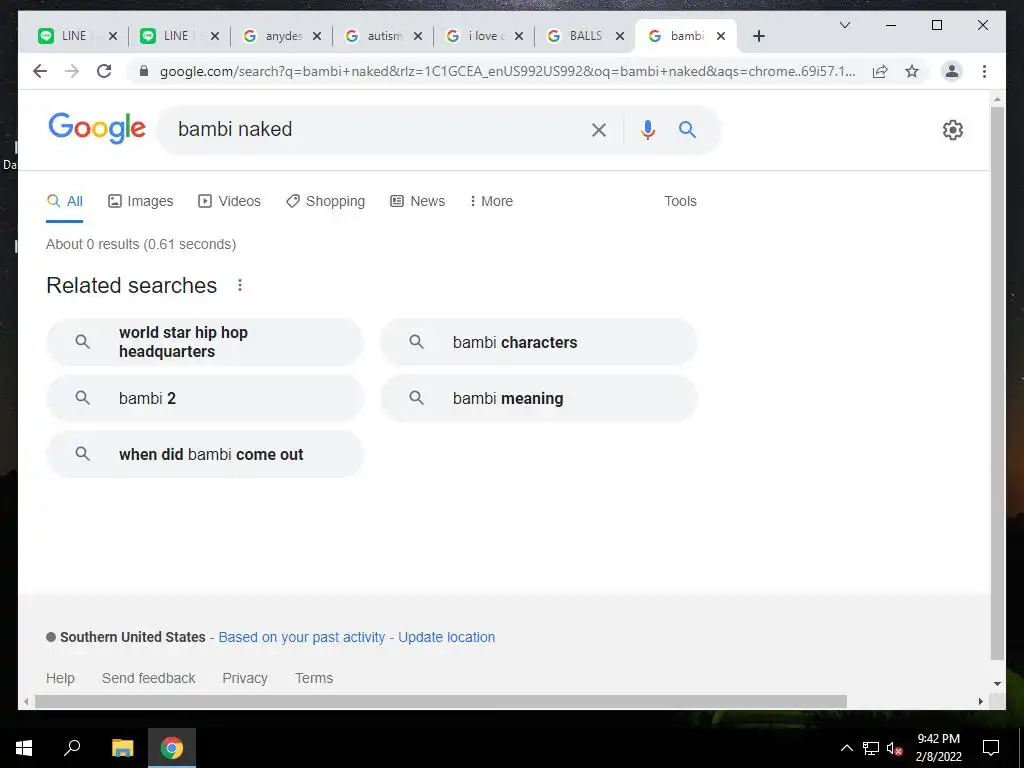Image resolution: width=1024 pixels, height=768 pixels.
Task: Start voice search with microphone icon
Action: click(647, 130)
